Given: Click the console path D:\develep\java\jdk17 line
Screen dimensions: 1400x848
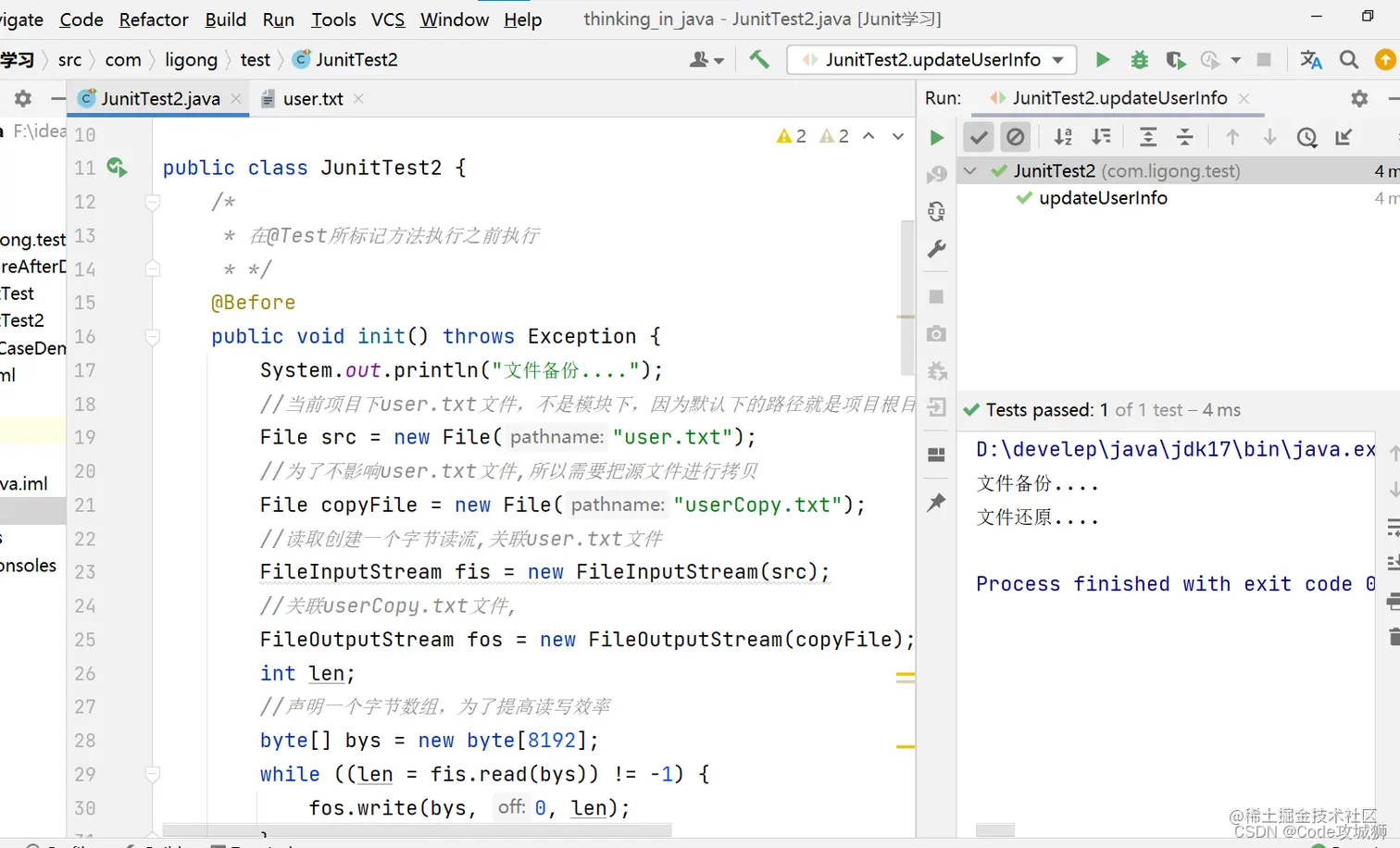Looking at the screenshot, I should point(1175,450).
